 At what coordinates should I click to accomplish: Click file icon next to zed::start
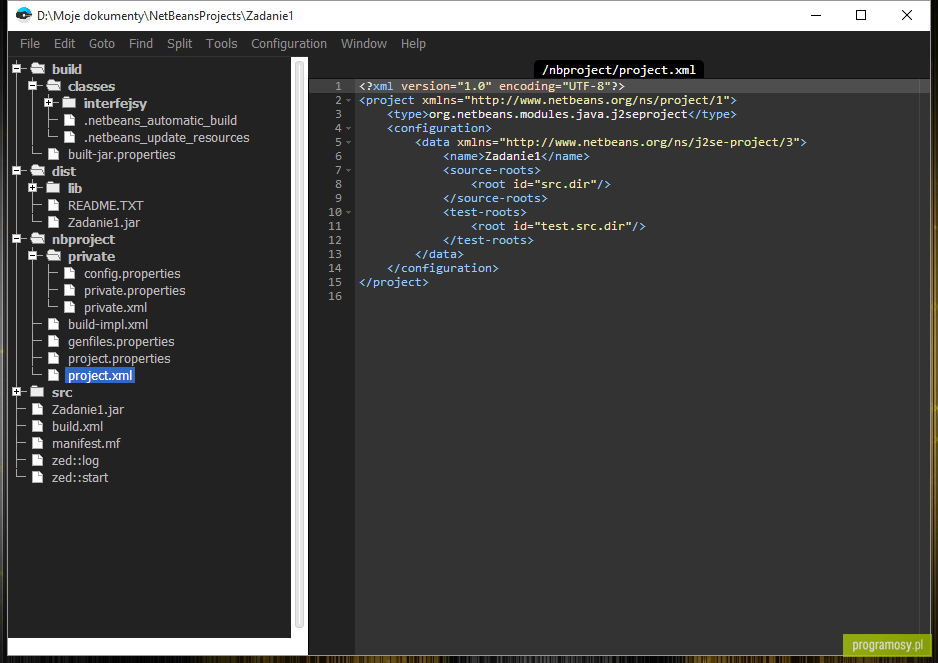(x=37, y=478)
